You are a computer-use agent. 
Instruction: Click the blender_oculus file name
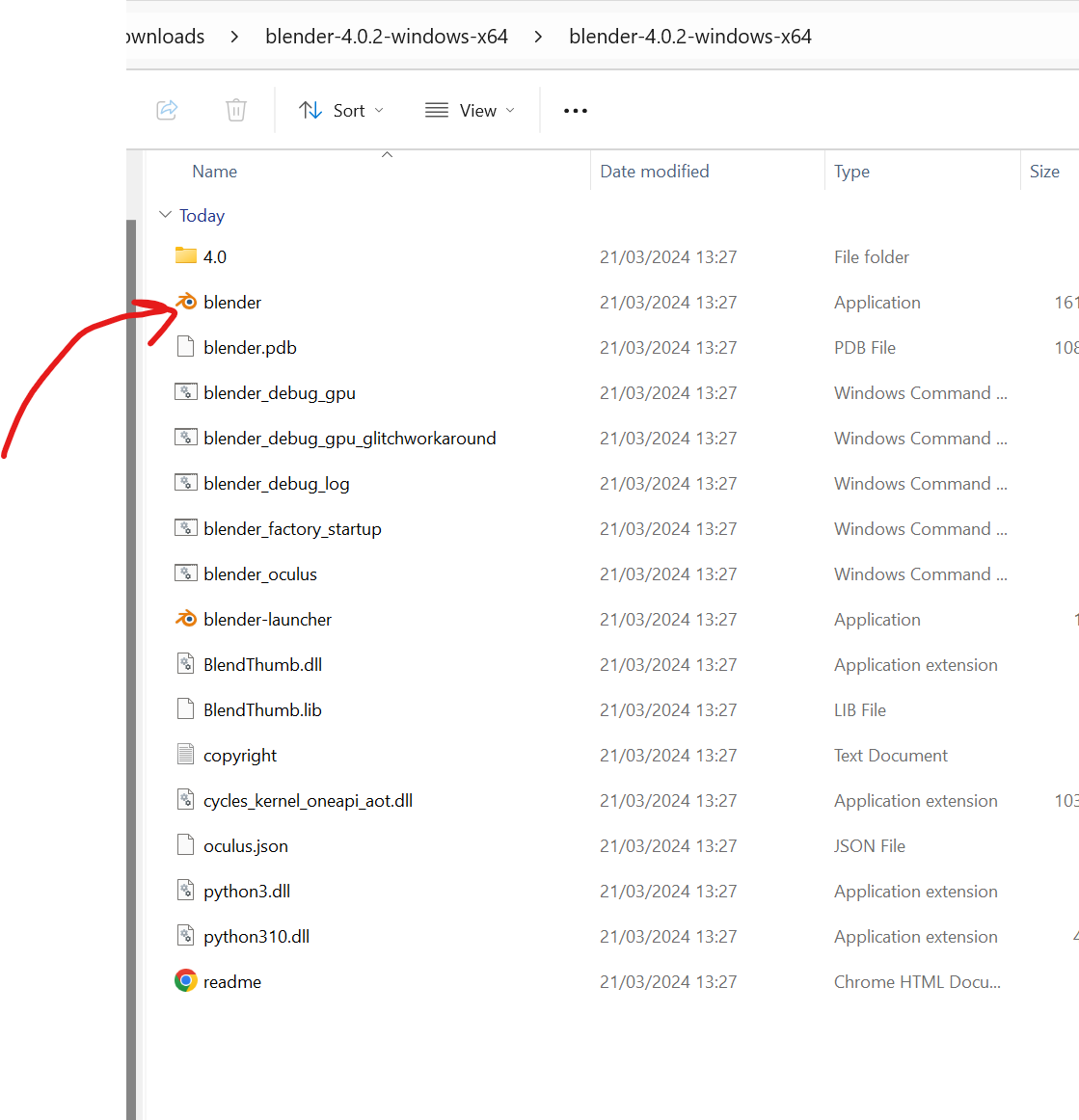coord(260,574)
